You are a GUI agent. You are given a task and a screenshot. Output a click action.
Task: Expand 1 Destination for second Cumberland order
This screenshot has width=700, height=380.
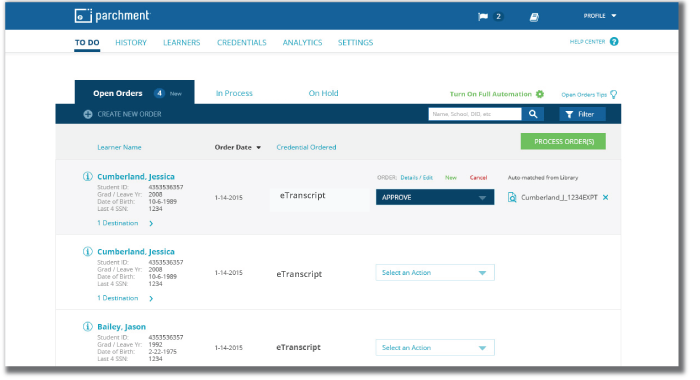[x=125, y=298]
